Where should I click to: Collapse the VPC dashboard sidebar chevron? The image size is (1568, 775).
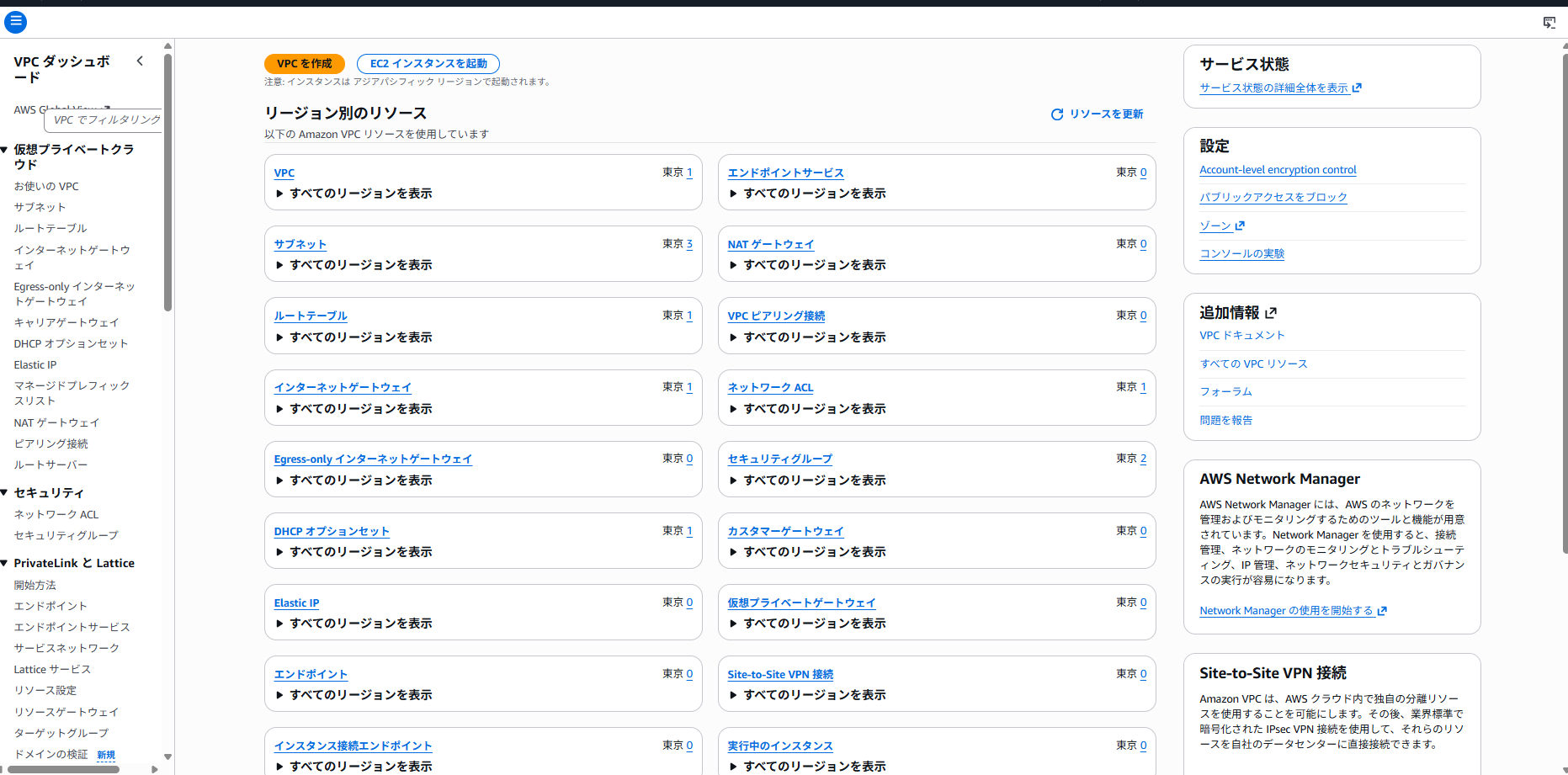140,61
